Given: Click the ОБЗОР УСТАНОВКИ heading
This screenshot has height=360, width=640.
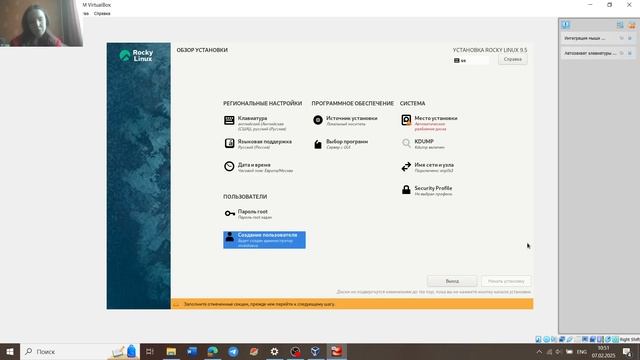Looking at the screenshot, I should [x=202, y=50].
